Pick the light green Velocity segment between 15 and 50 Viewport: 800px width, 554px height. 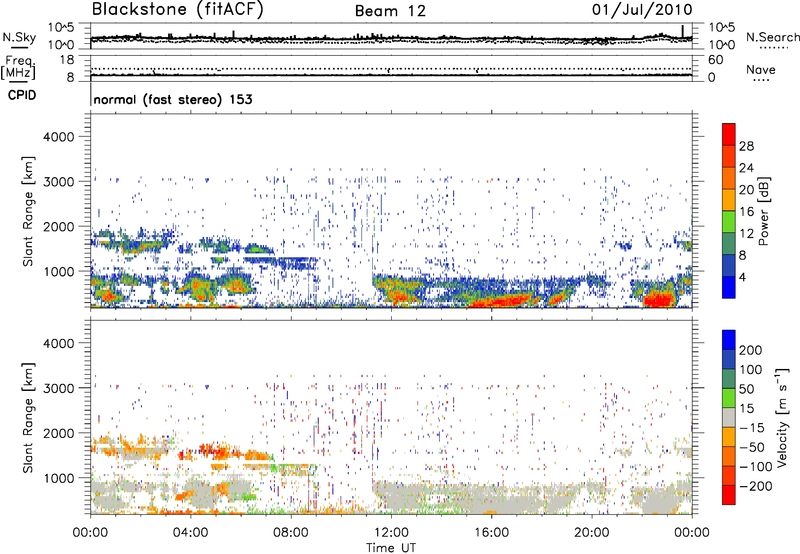[x=729, y=398]
